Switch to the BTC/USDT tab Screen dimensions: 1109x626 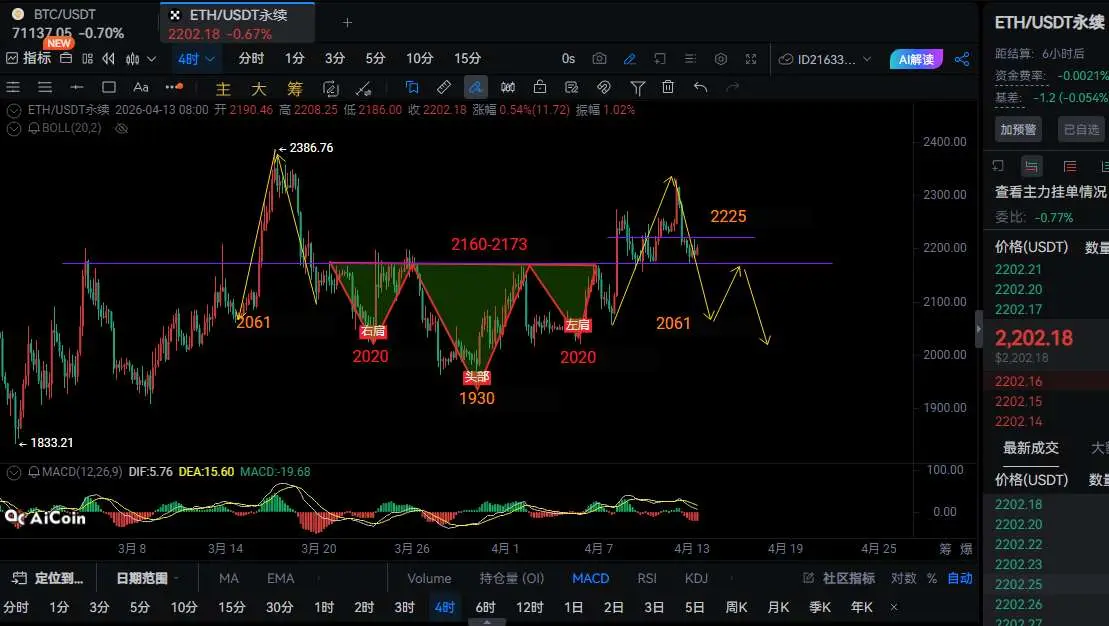click(x=68, y=23)
